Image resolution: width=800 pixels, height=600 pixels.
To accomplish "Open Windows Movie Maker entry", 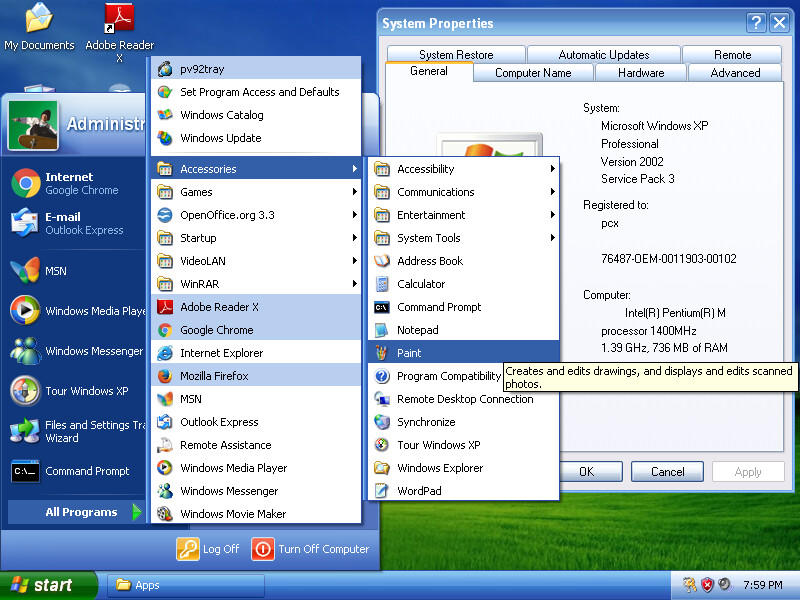I will coord(256,513).
